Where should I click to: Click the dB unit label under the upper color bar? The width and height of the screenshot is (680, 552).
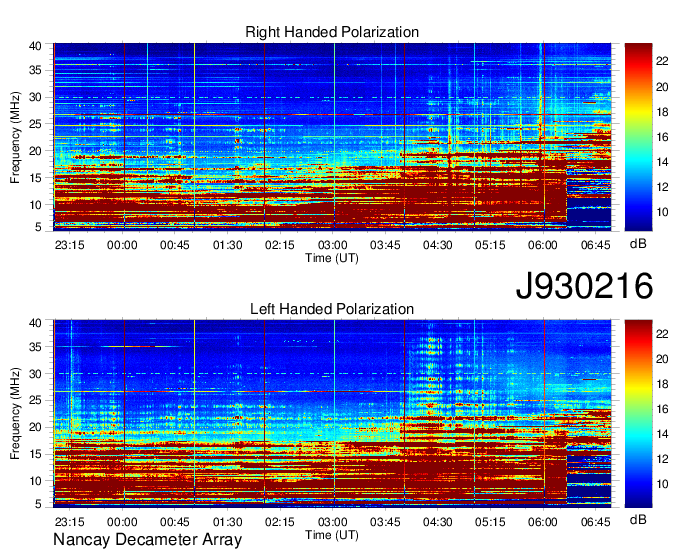pos(638,244)
